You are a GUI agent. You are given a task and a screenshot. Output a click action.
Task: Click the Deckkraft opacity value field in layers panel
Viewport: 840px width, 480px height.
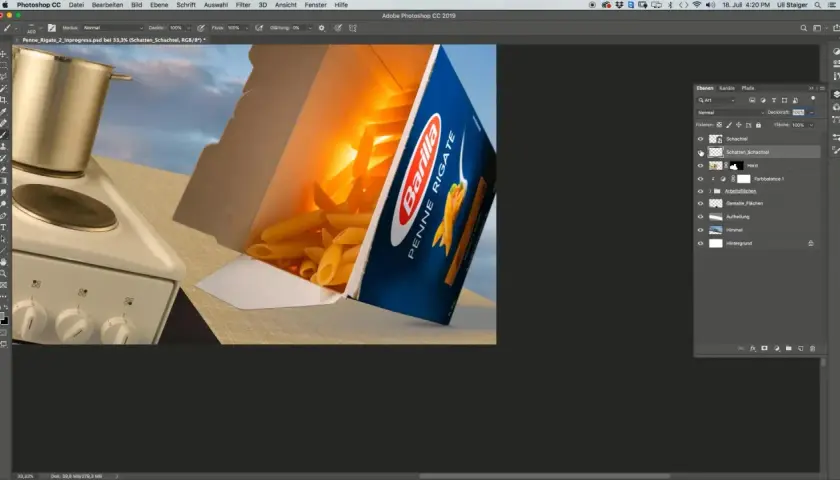tap(799, 112)
